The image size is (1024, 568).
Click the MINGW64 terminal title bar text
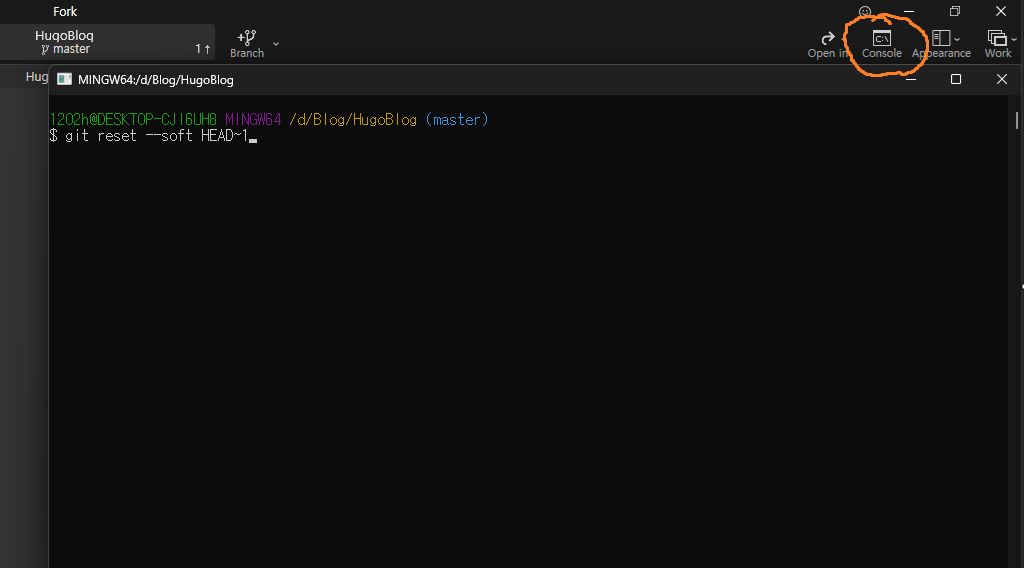coord(155,79)
